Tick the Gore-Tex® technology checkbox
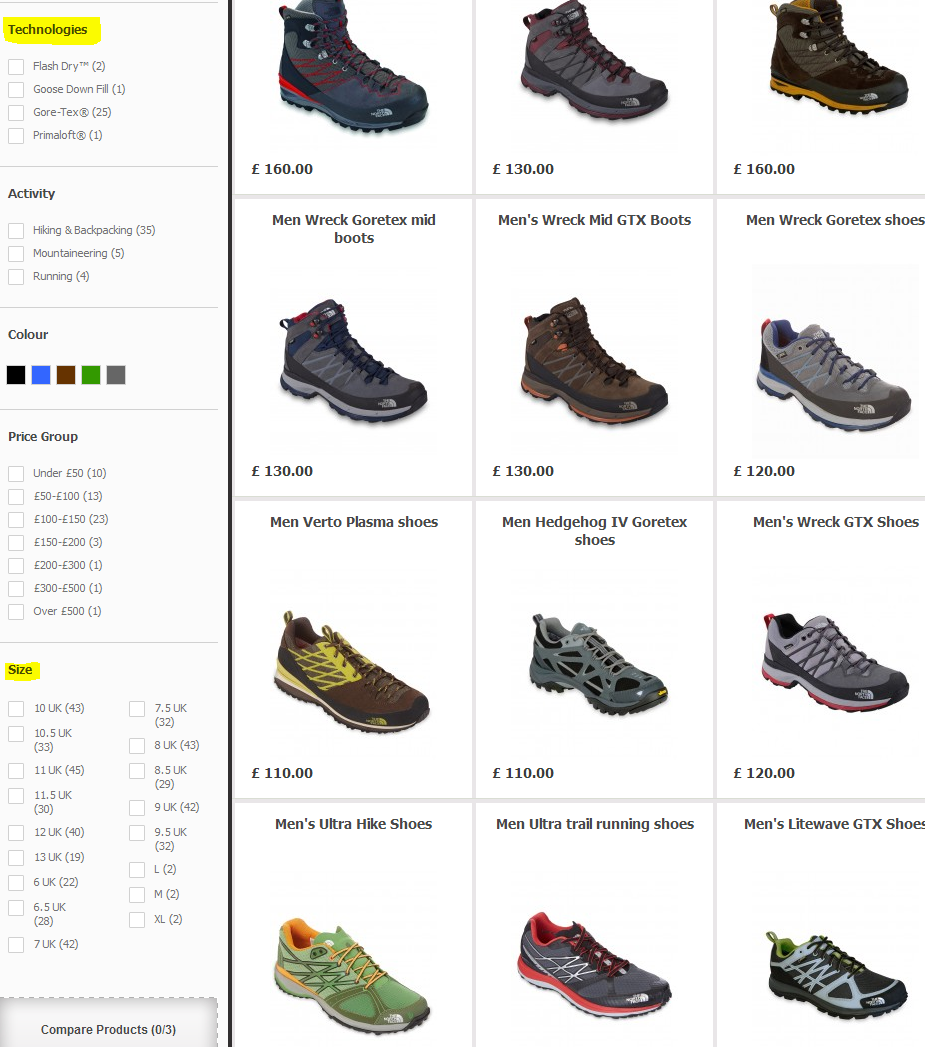The width and height of the screenshot is (925, 1047). 16,113
